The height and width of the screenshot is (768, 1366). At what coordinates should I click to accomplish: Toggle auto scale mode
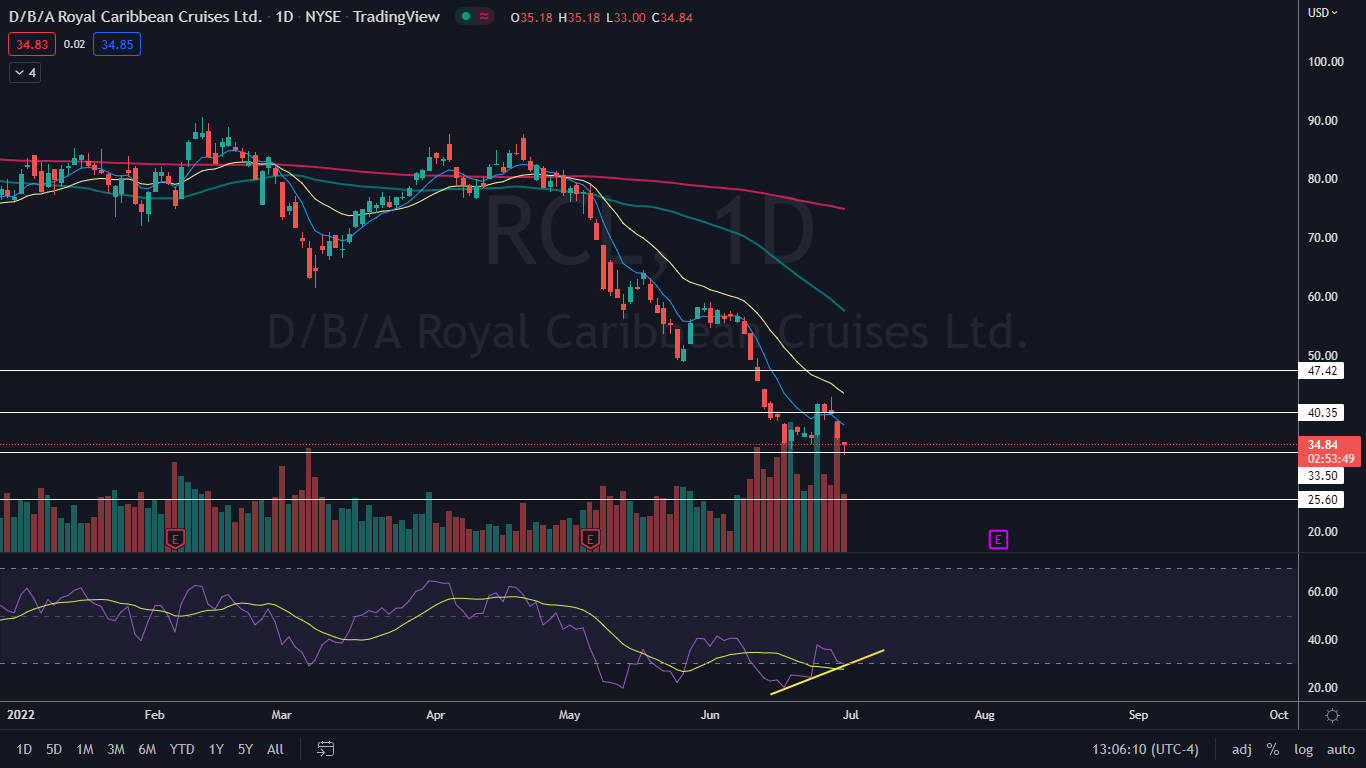1340,749
